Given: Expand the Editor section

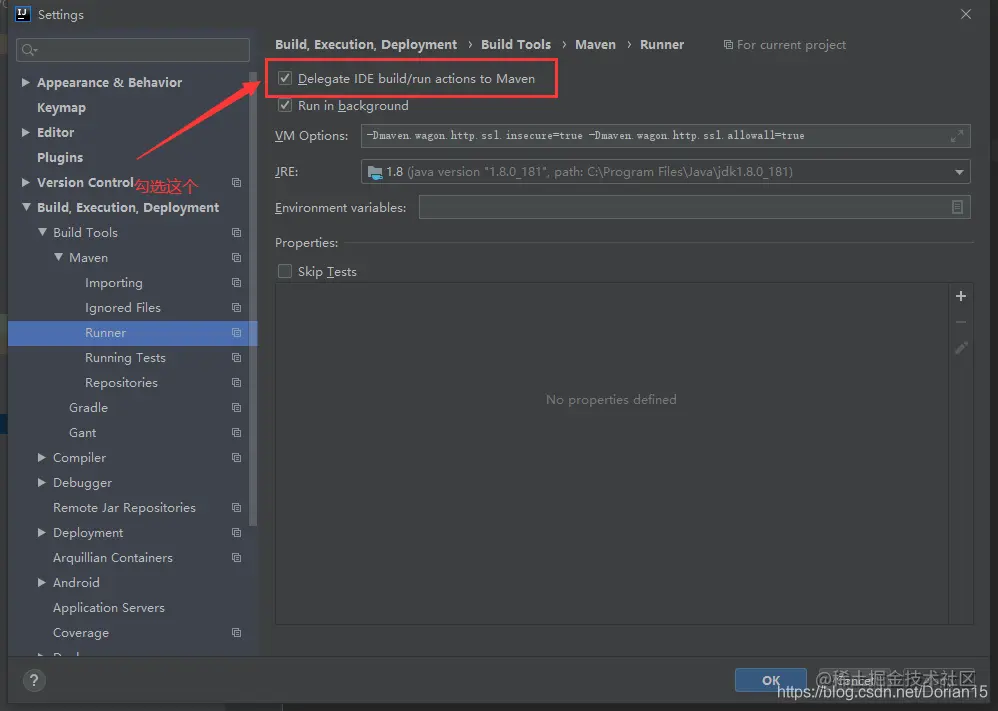Looking at the screenshot, I should (25, 132).
